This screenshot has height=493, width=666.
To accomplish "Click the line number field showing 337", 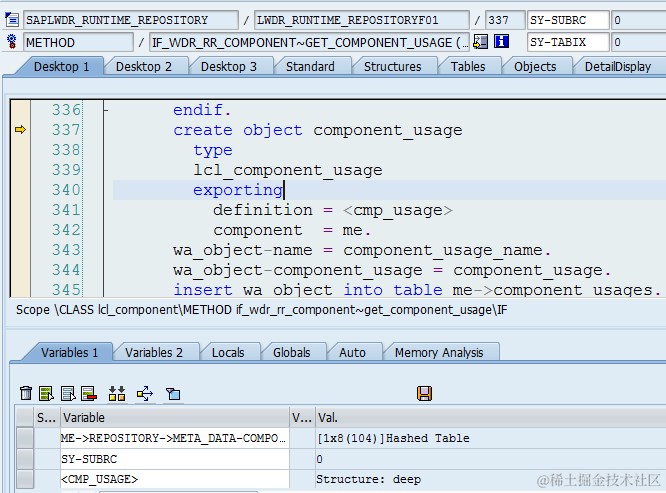I will 505,20.
